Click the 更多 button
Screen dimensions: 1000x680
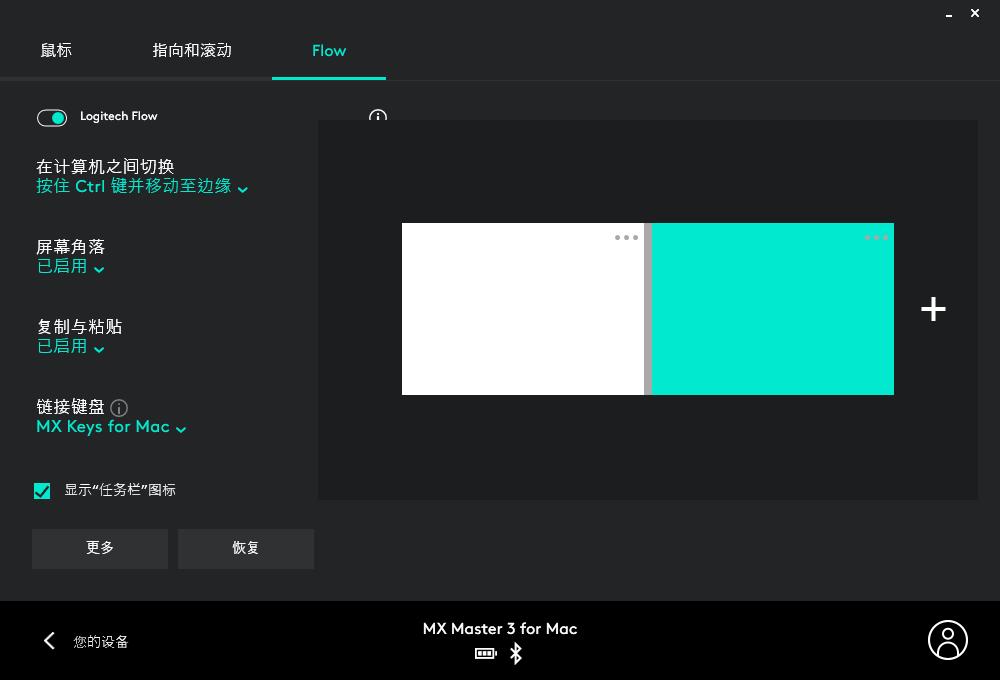[100, 548]
